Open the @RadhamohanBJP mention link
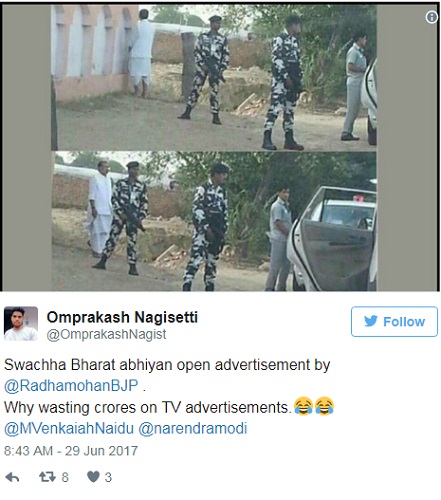 point(71,386)
